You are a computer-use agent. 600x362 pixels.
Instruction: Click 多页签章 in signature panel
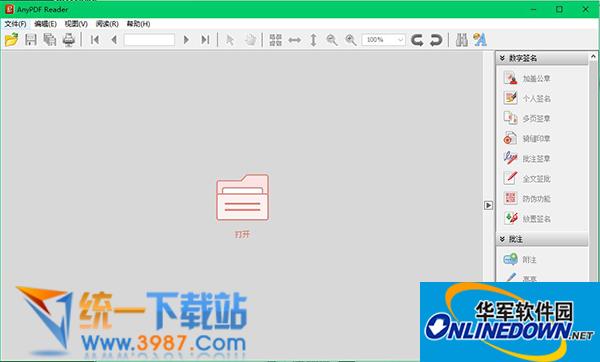pos(527,118)
